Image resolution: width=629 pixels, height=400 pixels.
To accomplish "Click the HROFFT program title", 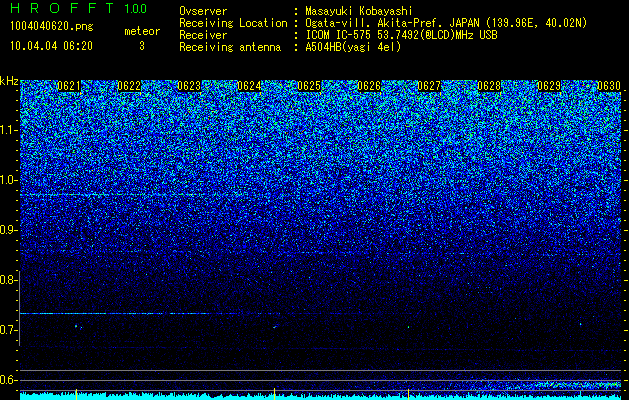I will 62,8.
